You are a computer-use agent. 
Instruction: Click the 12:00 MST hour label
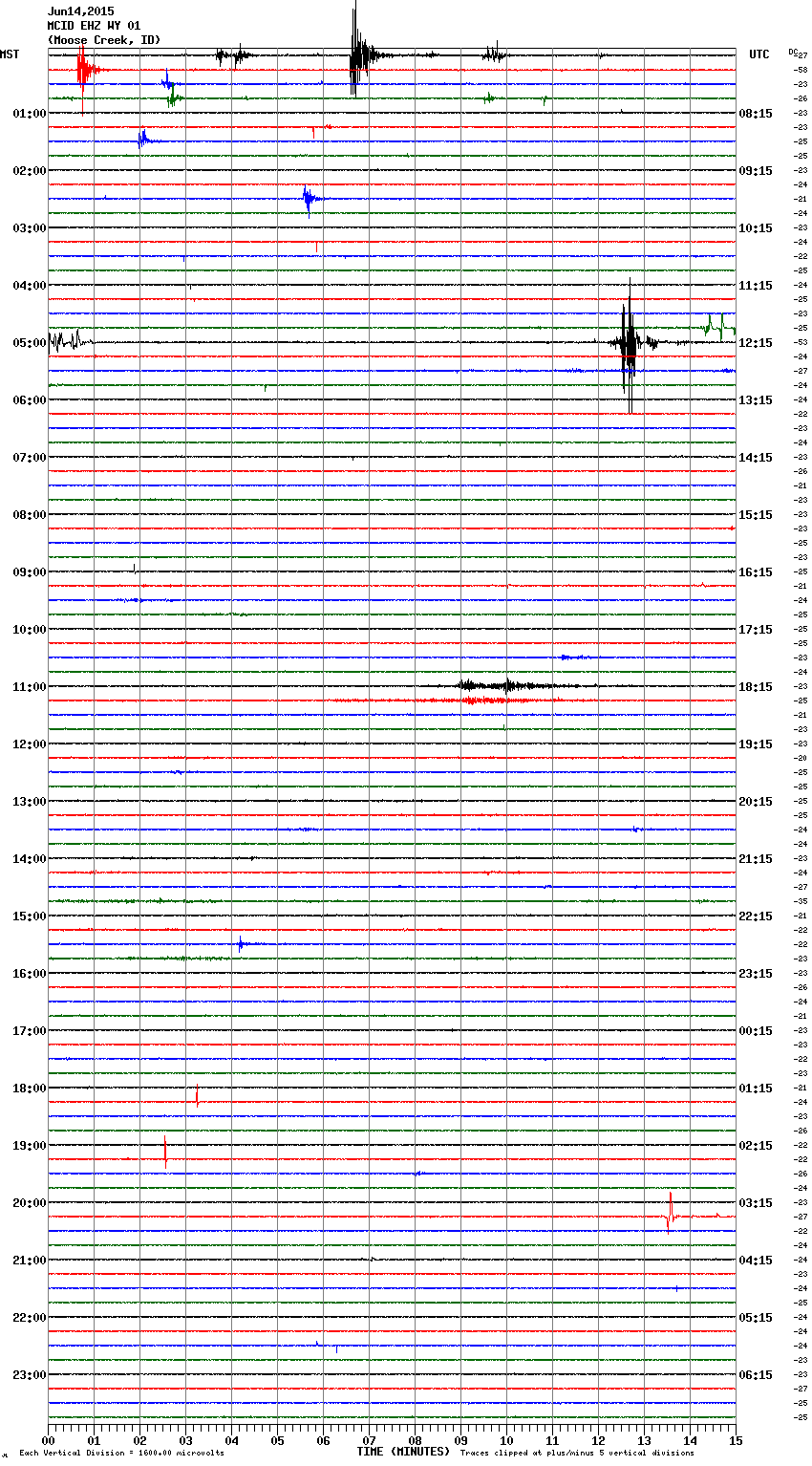[30, 744]
